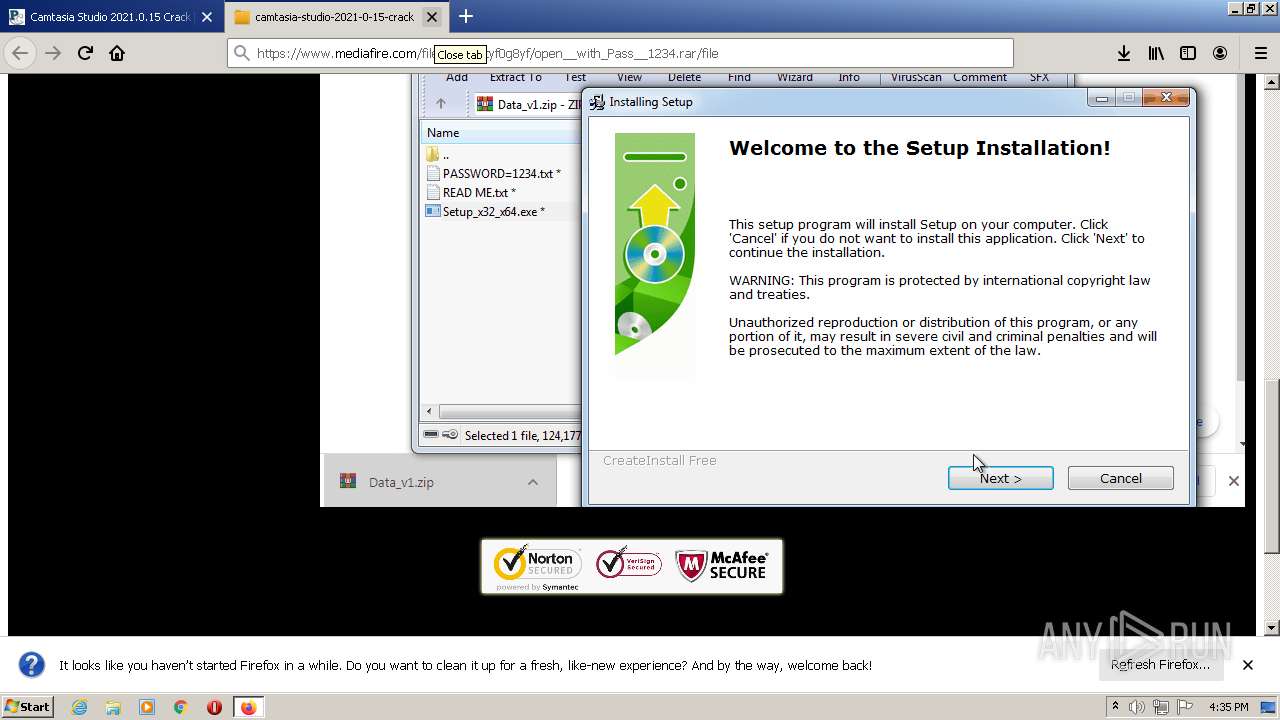Click SFX in the WinRAR toolbar
This screenshot has height=720, width=1280.
pos(1039,77)
